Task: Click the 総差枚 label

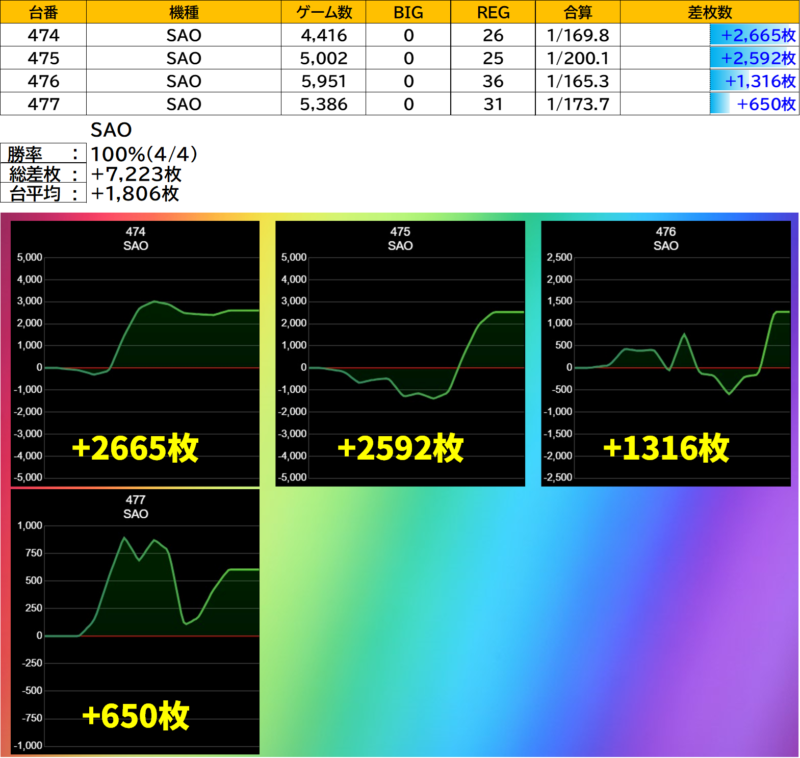Action: tap(43, 174)
